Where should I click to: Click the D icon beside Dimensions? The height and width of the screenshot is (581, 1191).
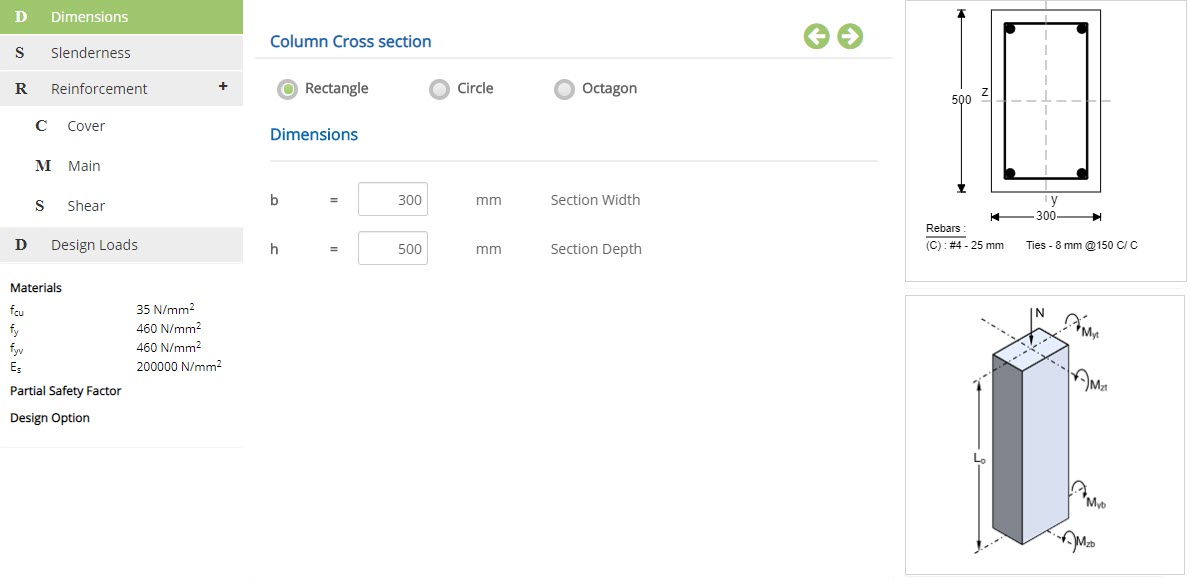pos(21,17)
